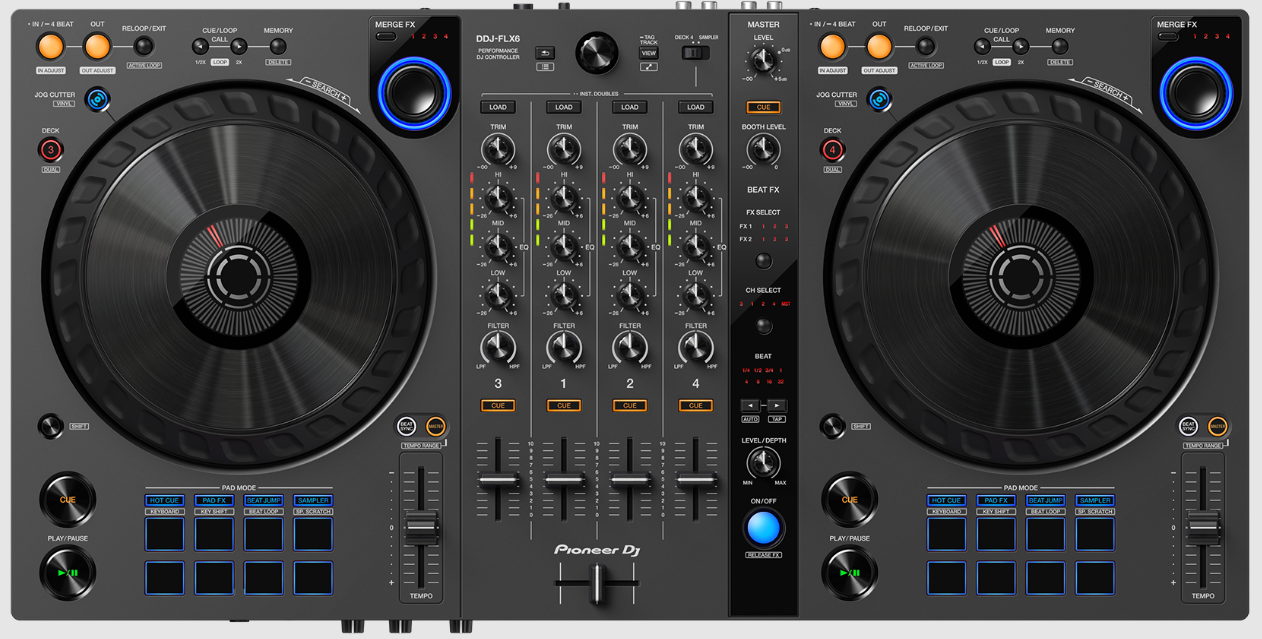
Task: Click the 1/2X loop halve button on left deck
Action: click(200, 46)
